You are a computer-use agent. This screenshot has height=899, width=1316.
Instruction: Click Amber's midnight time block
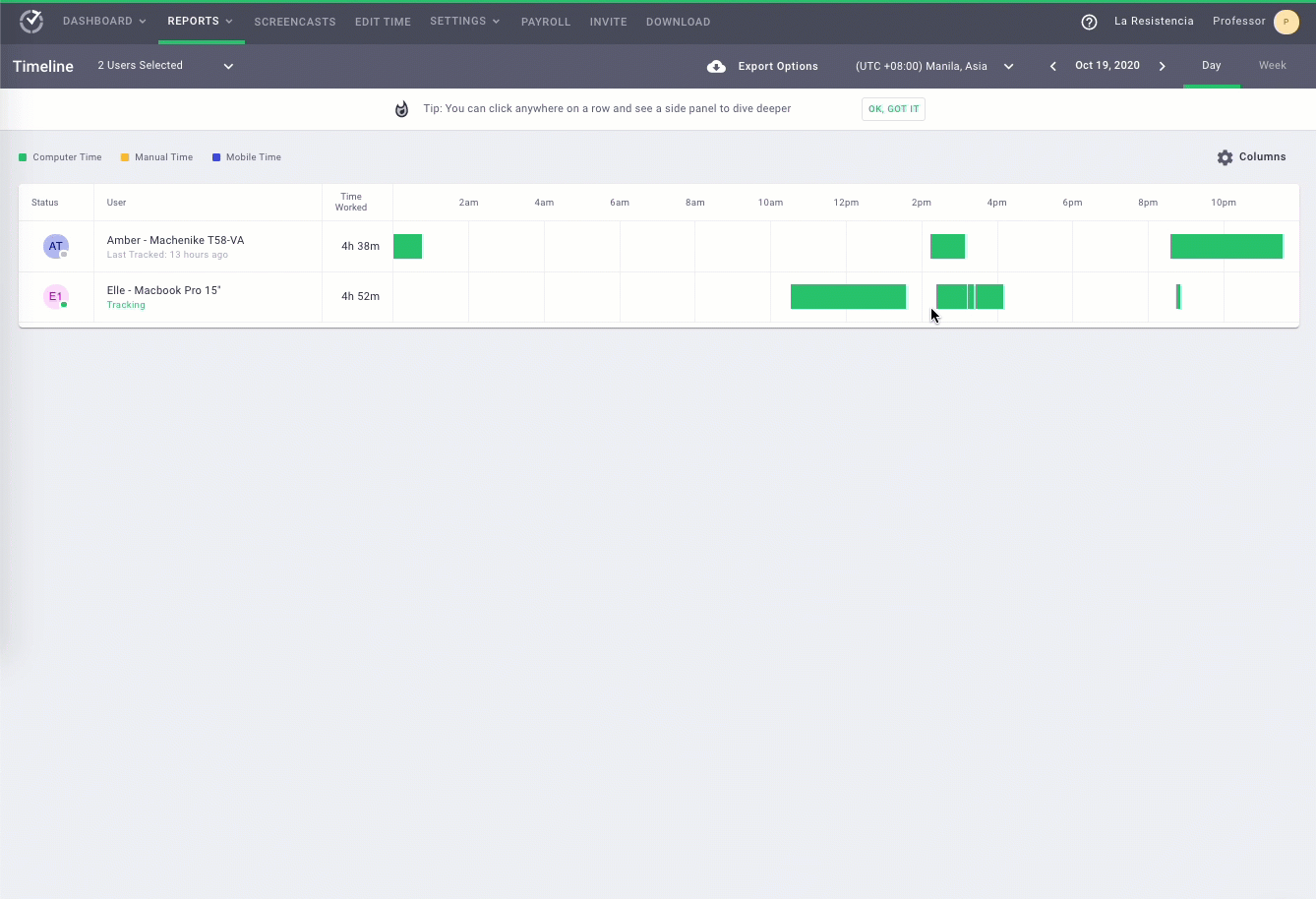point(407,246)
